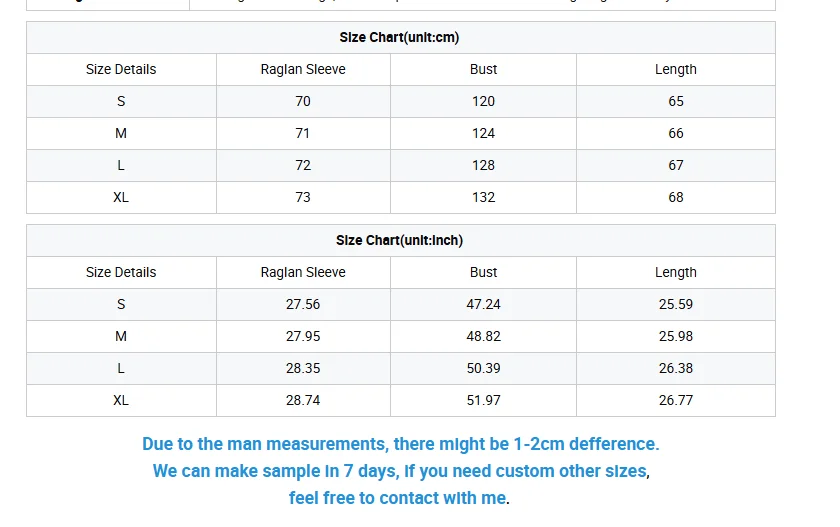Click the 51.97 bust value
This screenshot has height=527, width=840.
(483, 401)
